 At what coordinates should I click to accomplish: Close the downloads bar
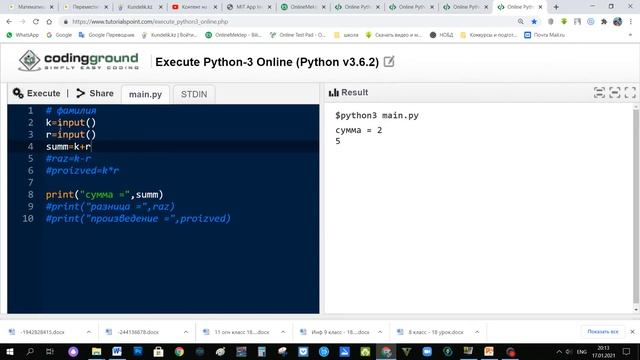point(632,331)
